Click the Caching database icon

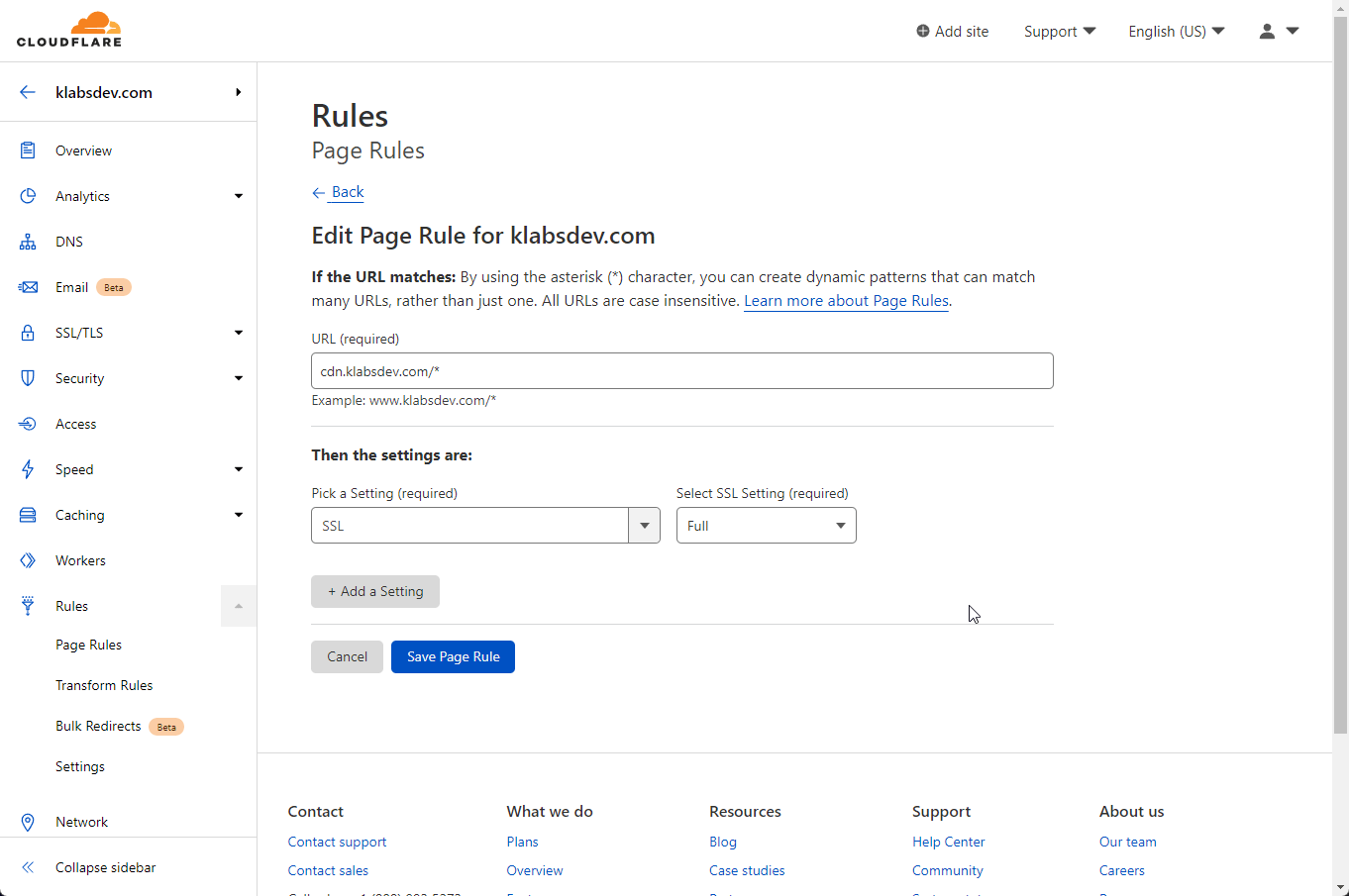28,514
